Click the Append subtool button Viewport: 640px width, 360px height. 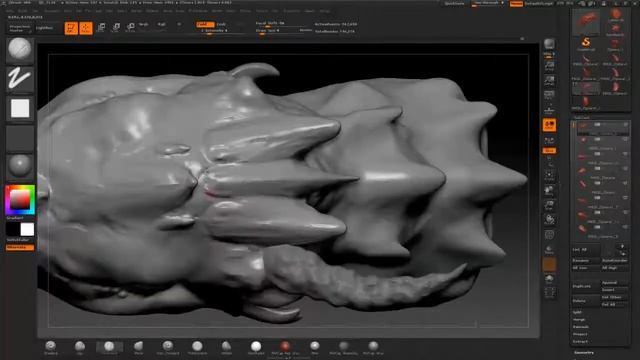pyautogui.click(x=614, y=282)
